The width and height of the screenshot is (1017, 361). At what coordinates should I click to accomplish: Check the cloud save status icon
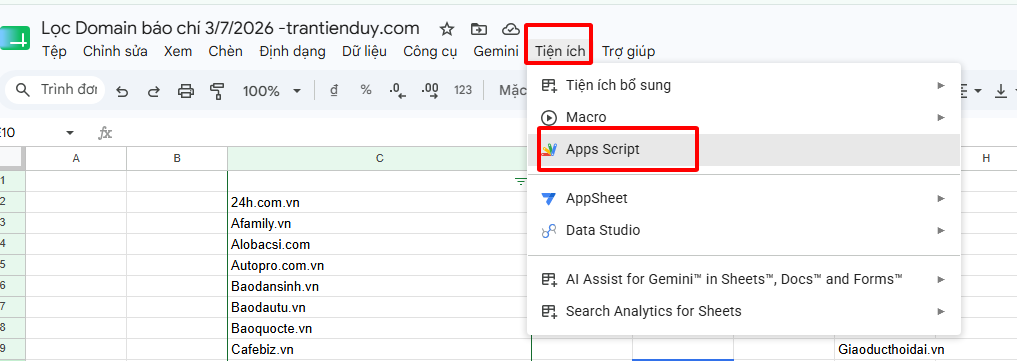click(511, 29)
